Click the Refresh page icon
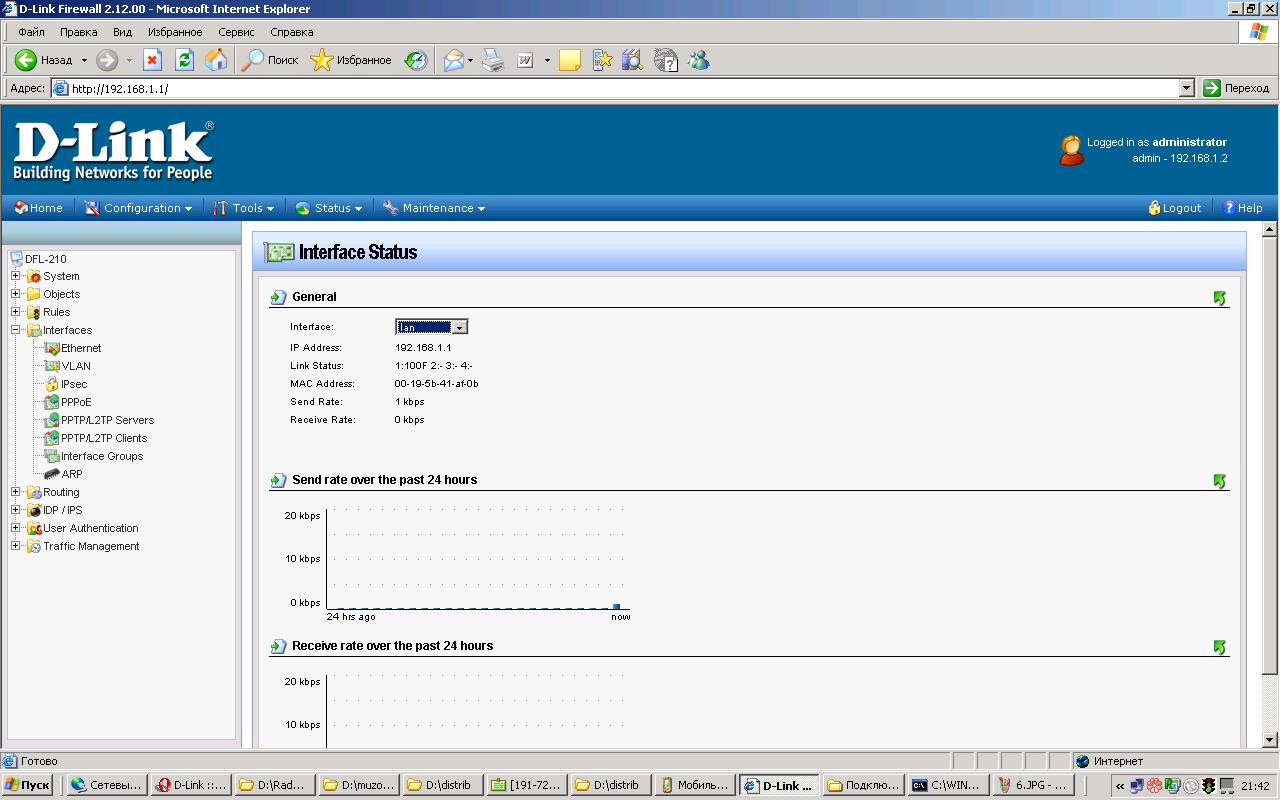 coord(184,60)
